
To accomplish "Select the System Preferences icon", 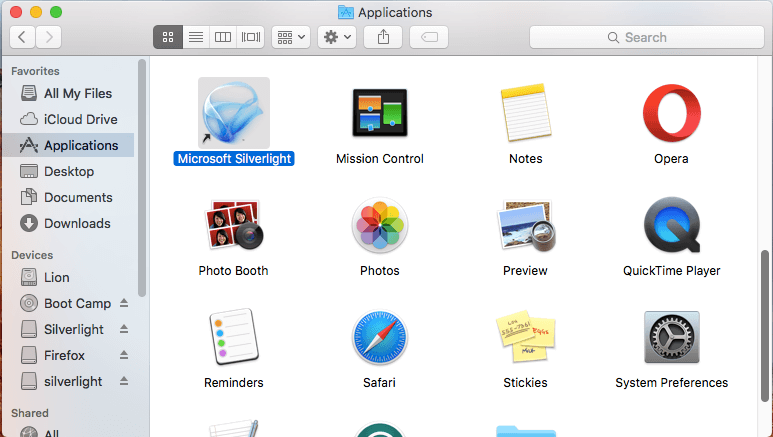I will pyautogui.click(x=671, y=337).
